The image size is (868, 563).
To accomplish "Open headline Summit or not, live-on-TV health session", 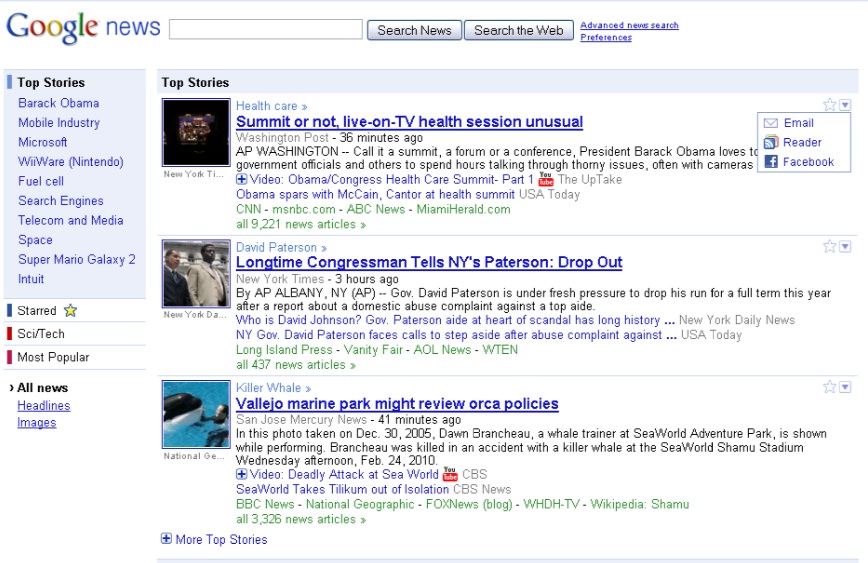I will (x=410, y=122).
